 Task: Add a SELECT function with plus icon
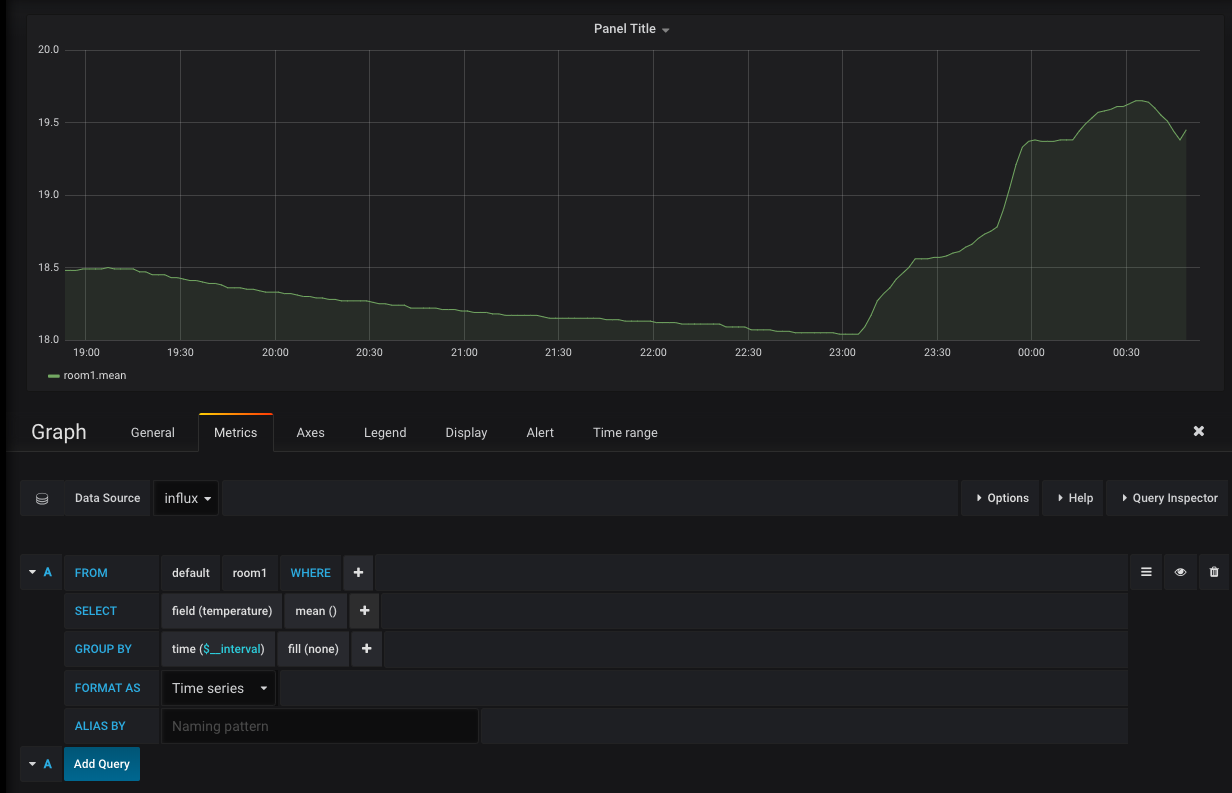point(363,611)
